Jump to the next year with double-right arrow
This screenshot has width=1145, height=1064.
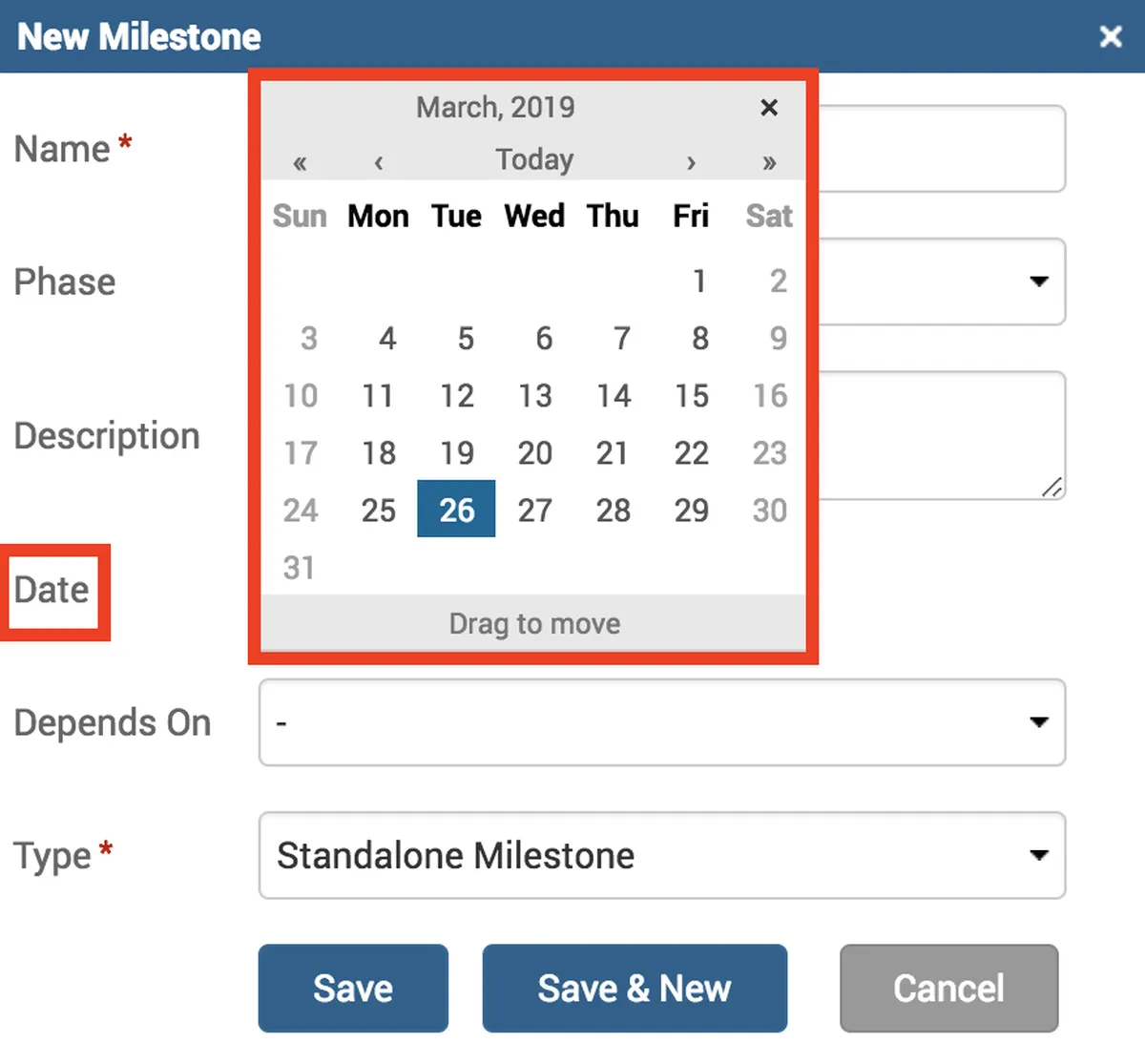tap(769, 162)
